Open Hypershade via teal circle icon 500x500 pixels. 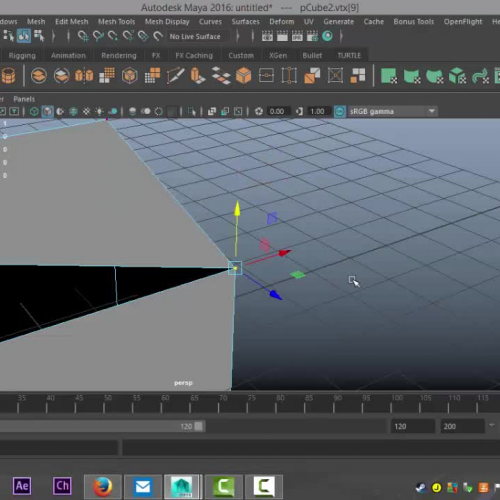pos(327,36)
